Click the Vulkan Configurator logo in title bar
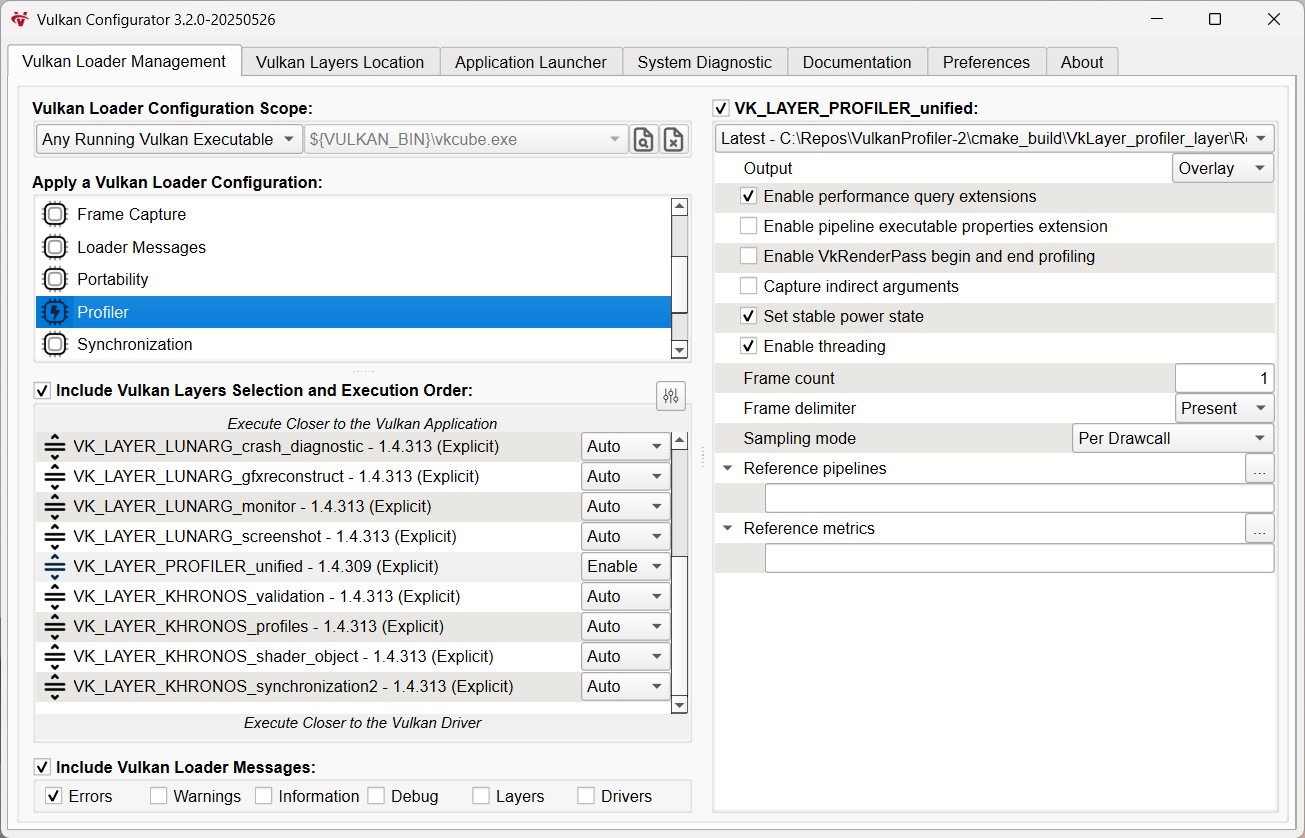Image resolution: width=1305 pixels, height=838 pixels. 19,18
